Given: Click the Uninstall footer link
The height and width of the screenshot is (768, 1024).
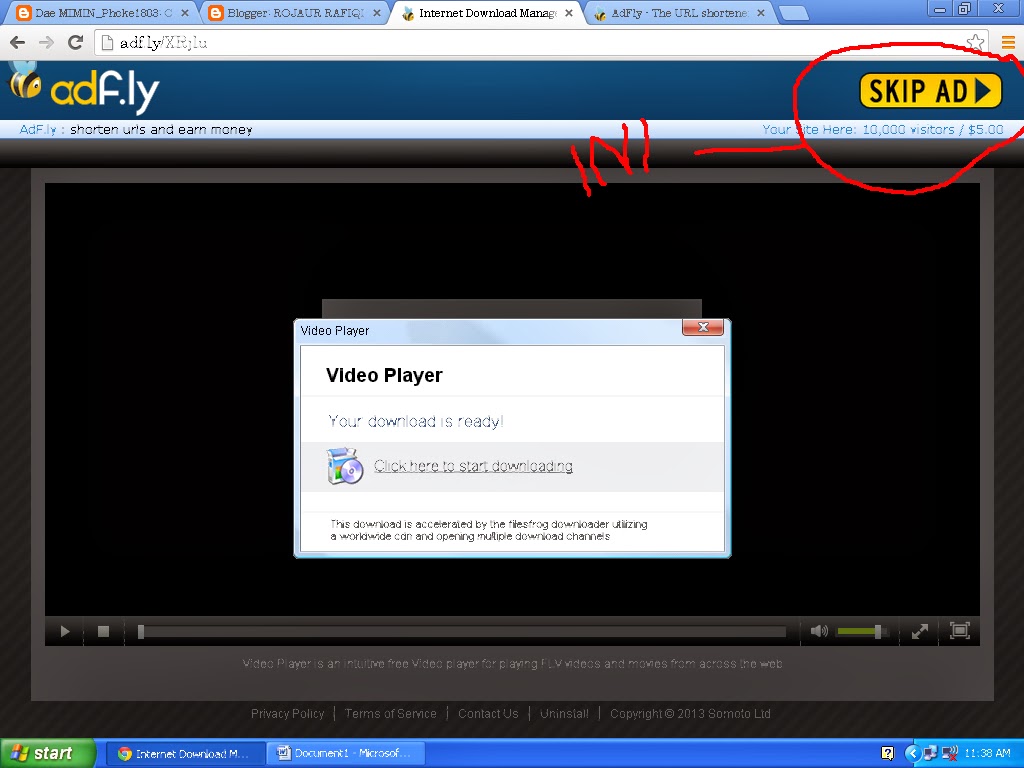Looking at the screenshot, I should point(564,714).
